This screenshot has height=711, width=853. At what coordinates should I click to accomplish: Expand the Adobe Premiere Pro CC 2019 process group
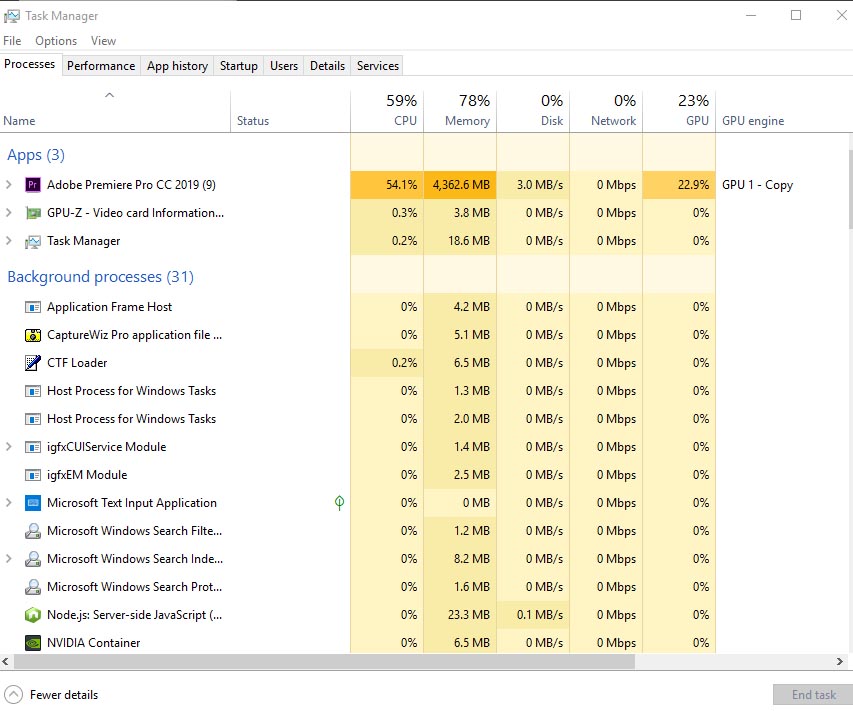click(9, 185)
